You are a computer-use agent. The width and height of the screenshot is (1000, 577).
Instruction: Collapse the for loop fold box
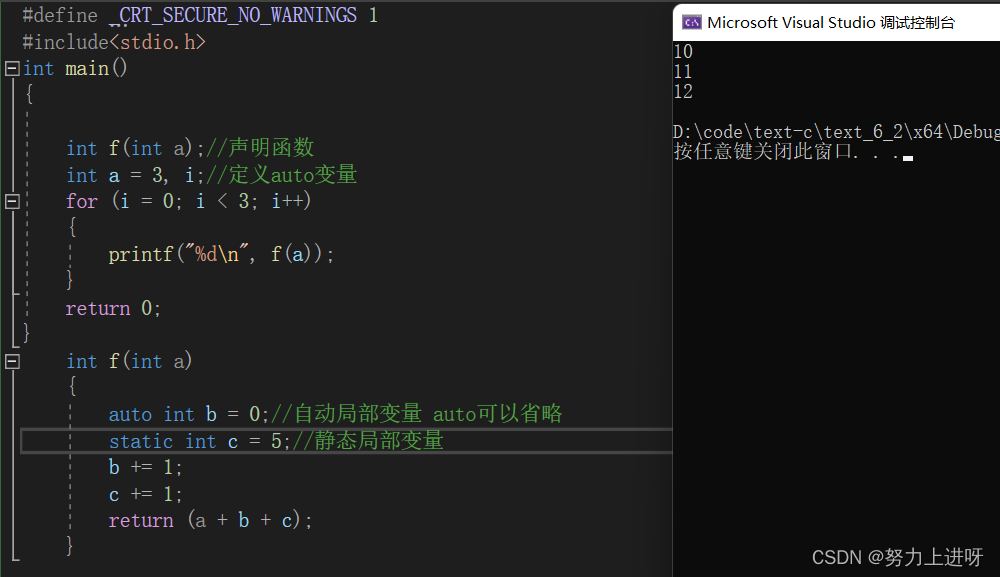[12, 201]
